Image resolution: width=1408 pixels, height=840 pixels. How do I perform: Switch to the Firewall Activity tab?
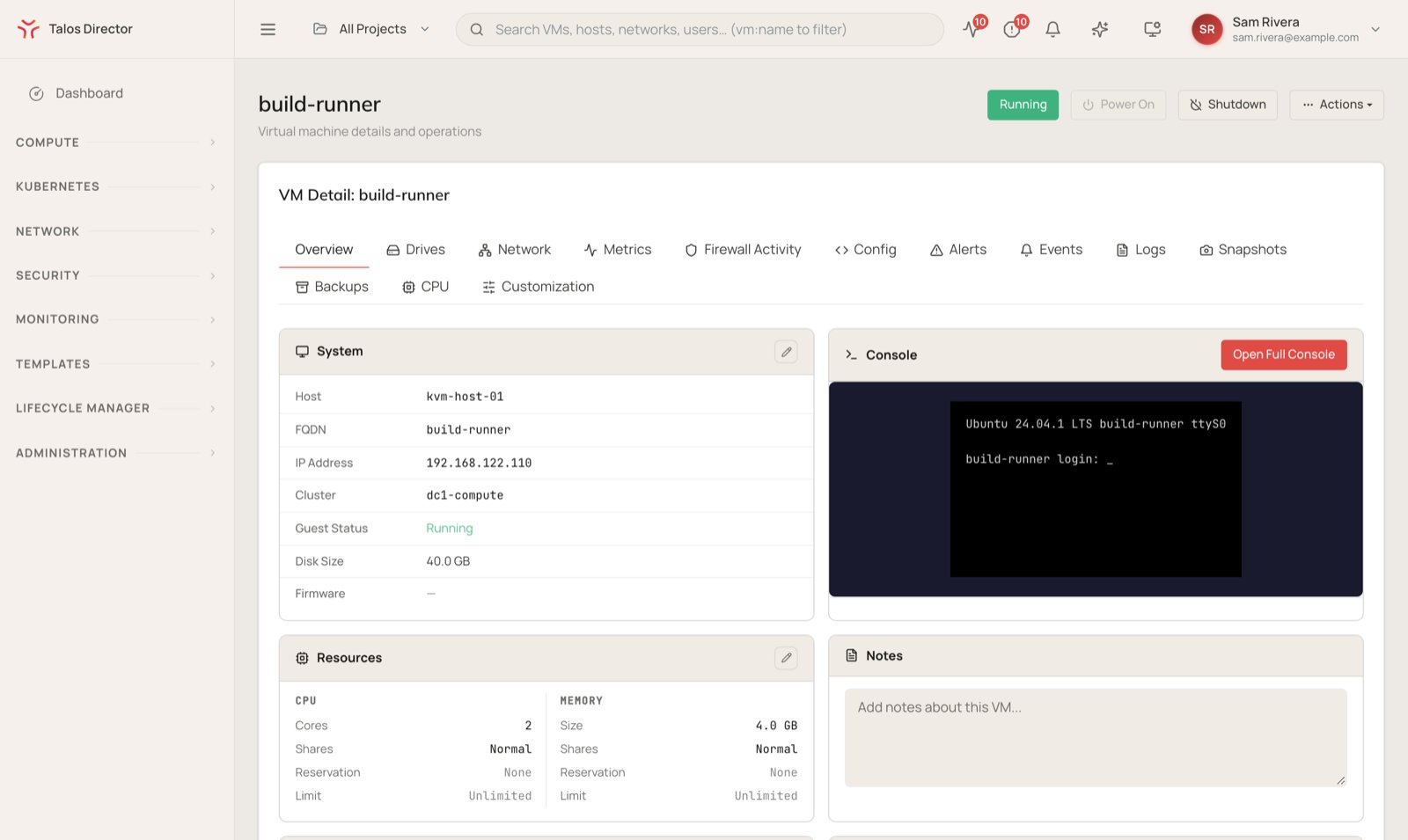[744, 250]
